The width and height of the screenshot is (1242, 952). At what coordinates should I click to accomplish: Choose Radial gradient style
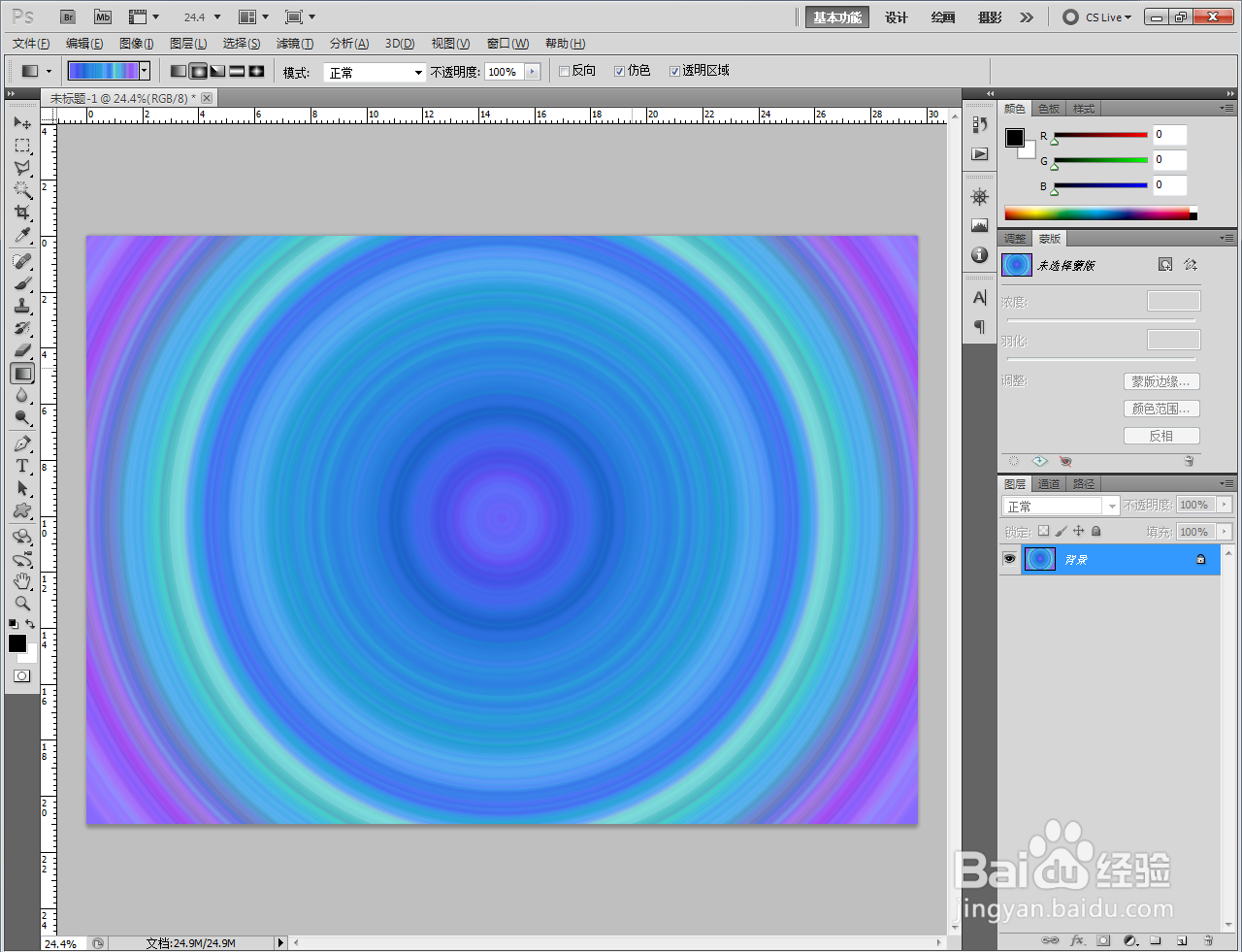coord(198,71)
